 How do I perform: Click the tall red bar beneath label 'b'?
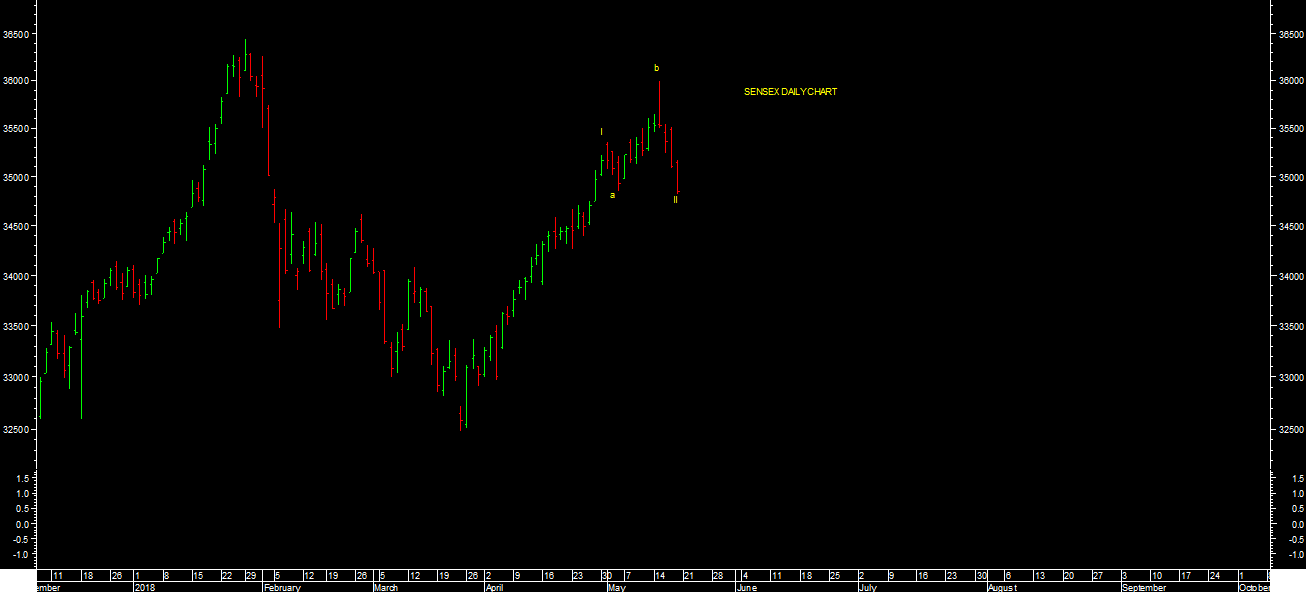[x=659, y=105]
